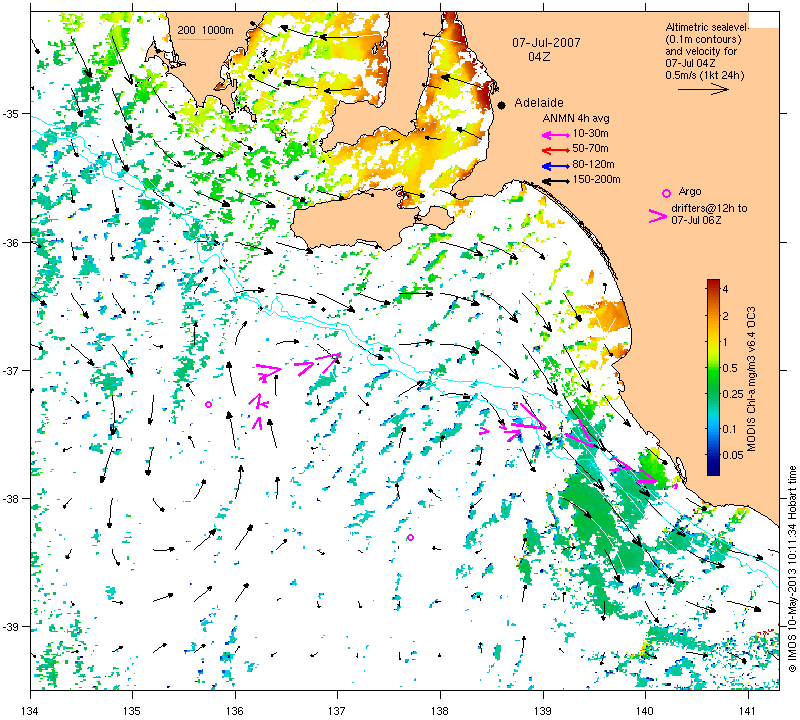Click the black 150-200m legend arrow
Screen dimensions: 800x720
pyautogui.click(x=555, y=181)
